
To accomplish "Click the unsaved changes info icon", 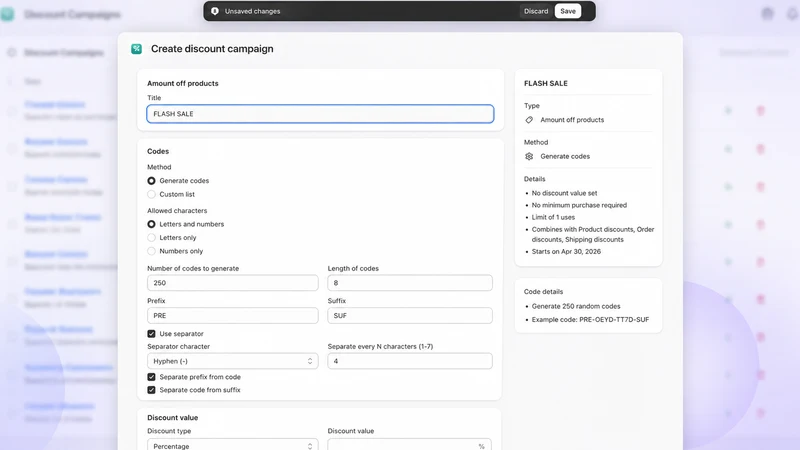I will tap(215, 11).
